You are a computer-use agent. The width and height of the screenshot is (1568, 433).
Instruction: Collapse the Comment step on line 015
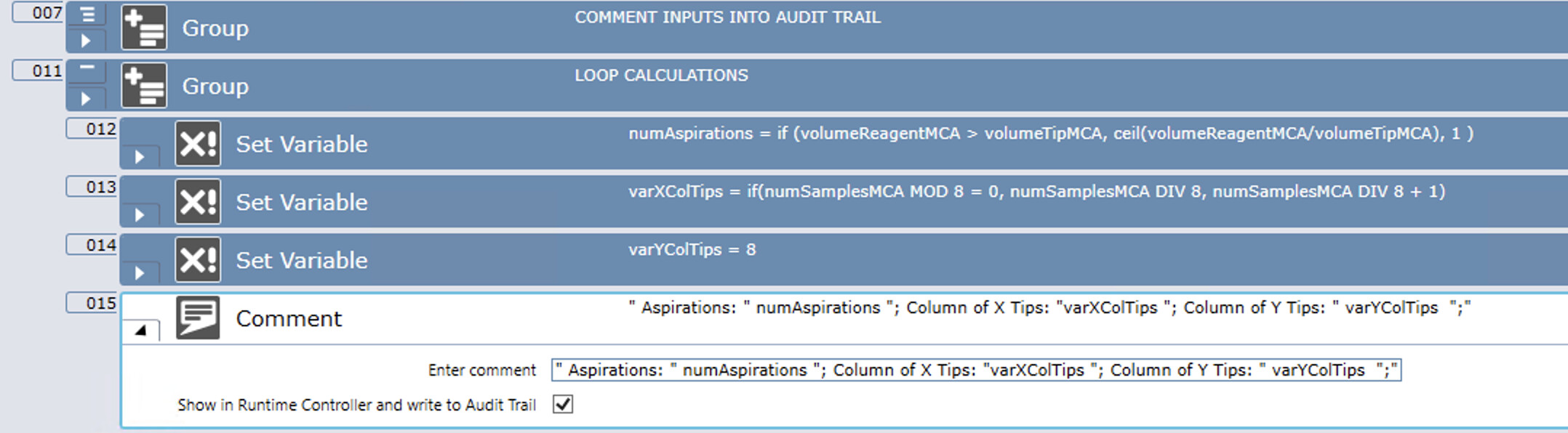click(x=140, y=330)
